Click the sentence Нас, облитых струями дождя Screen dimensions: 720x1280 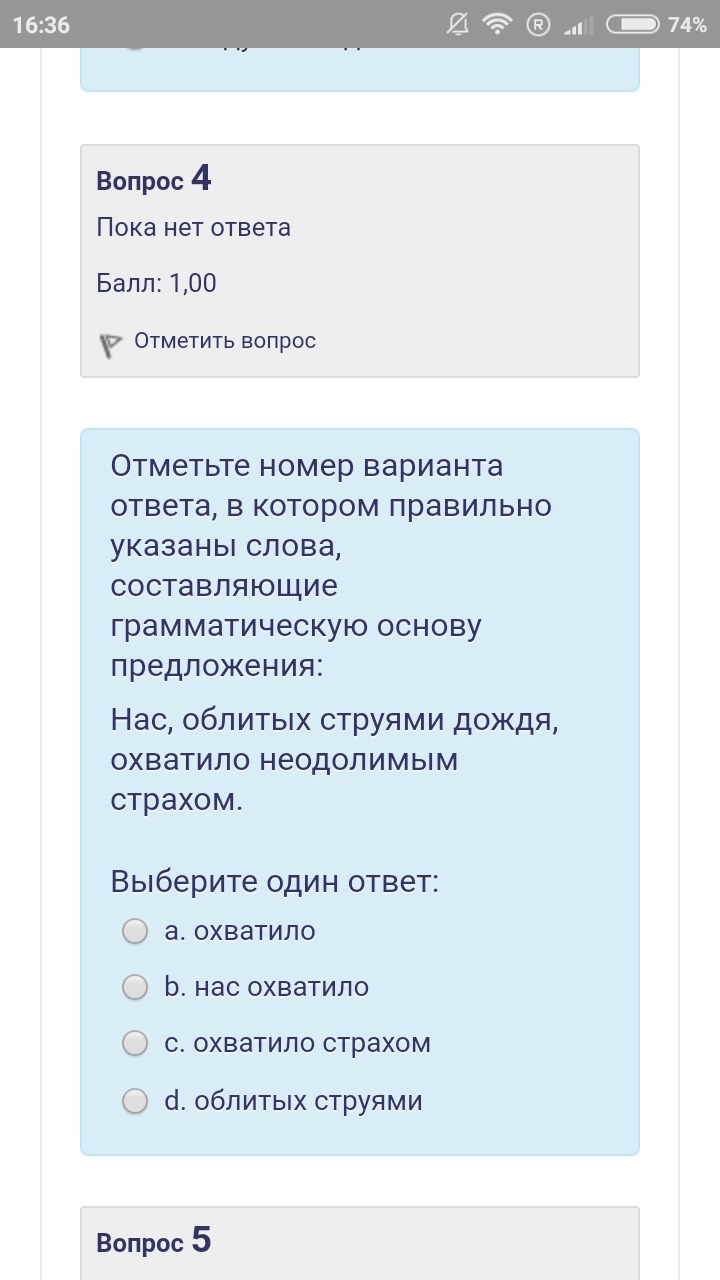[334, 721]
